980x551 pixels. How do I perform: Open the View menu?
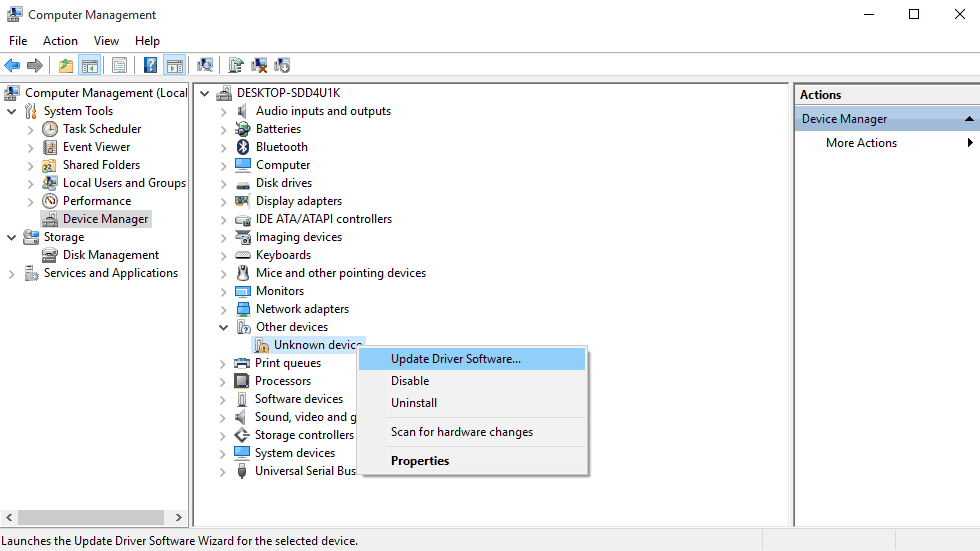click(x=106, y=41)
